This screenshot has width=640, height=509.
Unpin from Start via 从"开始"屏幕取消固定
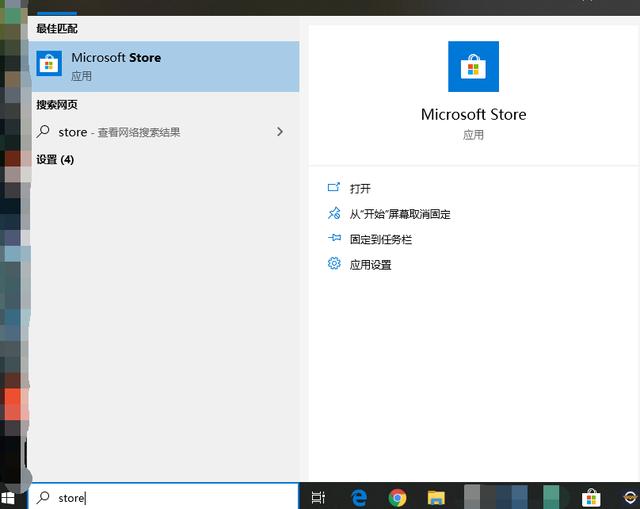pyautogui.click(x=400, y=214)
